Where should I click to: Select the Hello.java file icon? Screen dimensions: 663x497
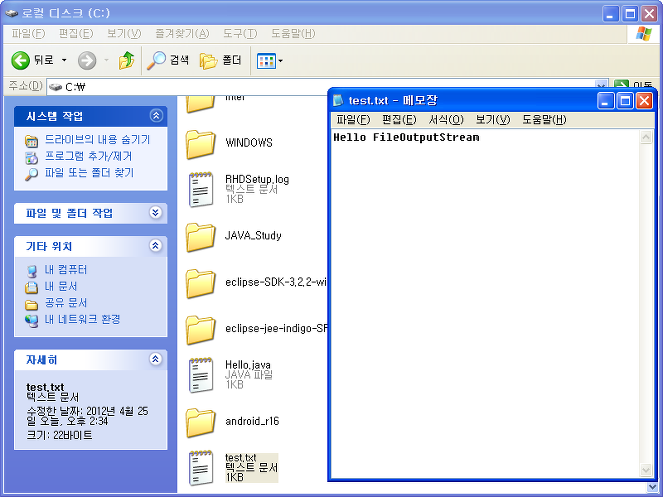pos(200,375)
